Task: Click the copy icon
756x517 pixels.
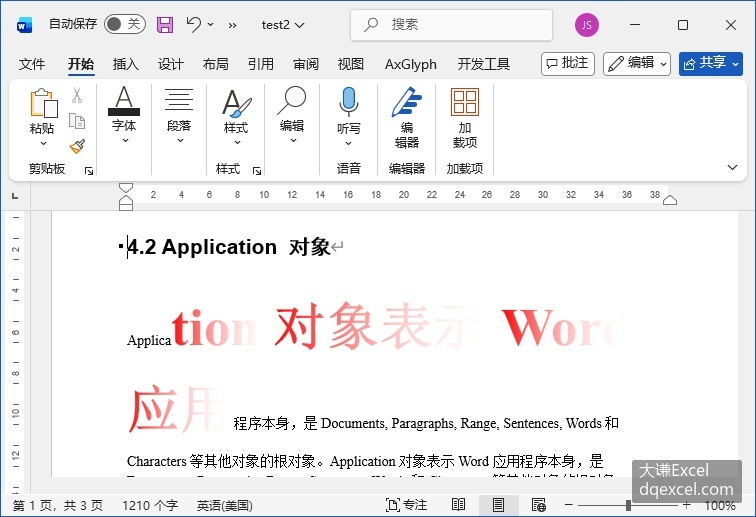Action: pyautogui.click(x=77, y=121)
